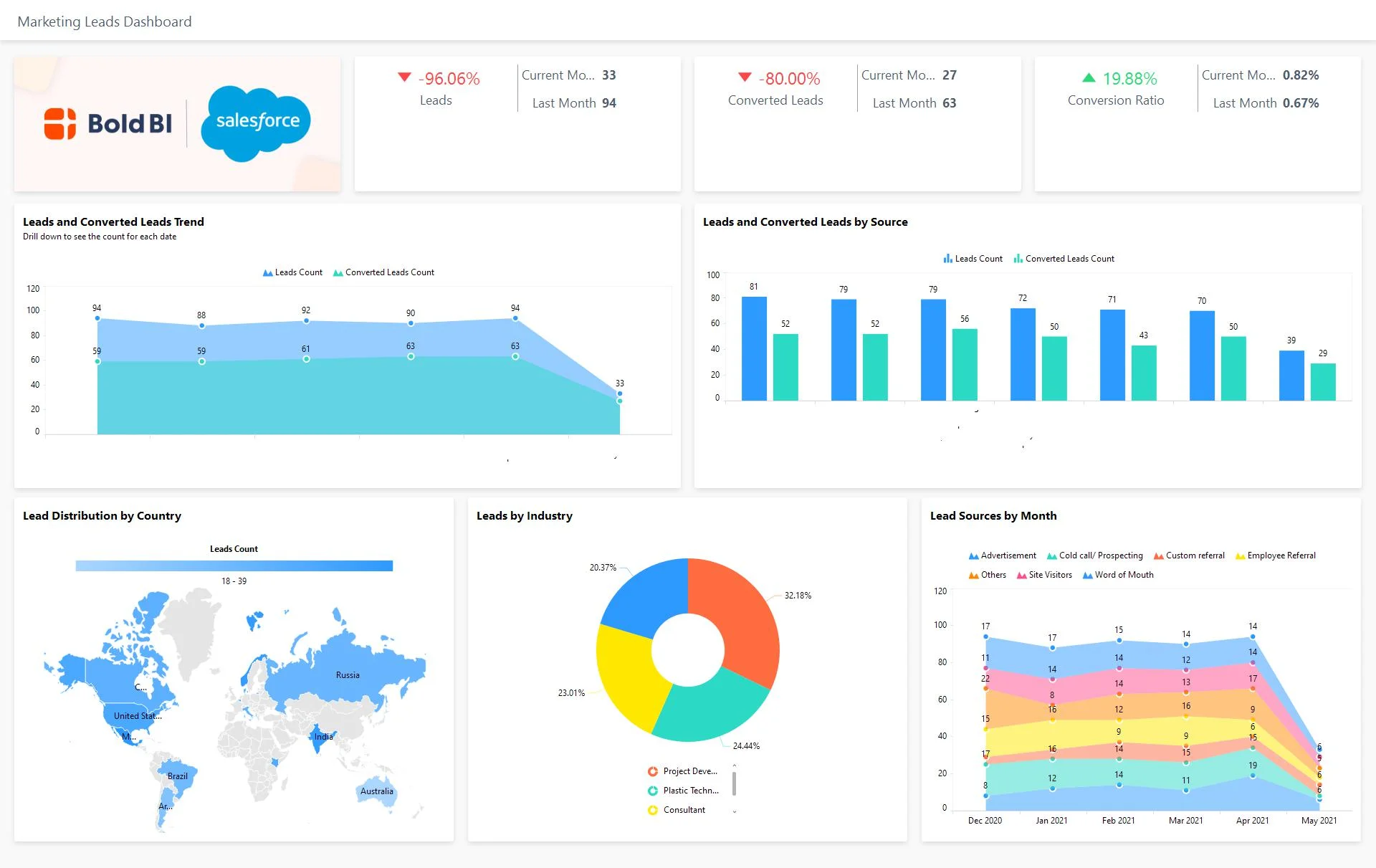
Task: Toggle Converted Leads Count in by Source legend
Action: 1064,259
